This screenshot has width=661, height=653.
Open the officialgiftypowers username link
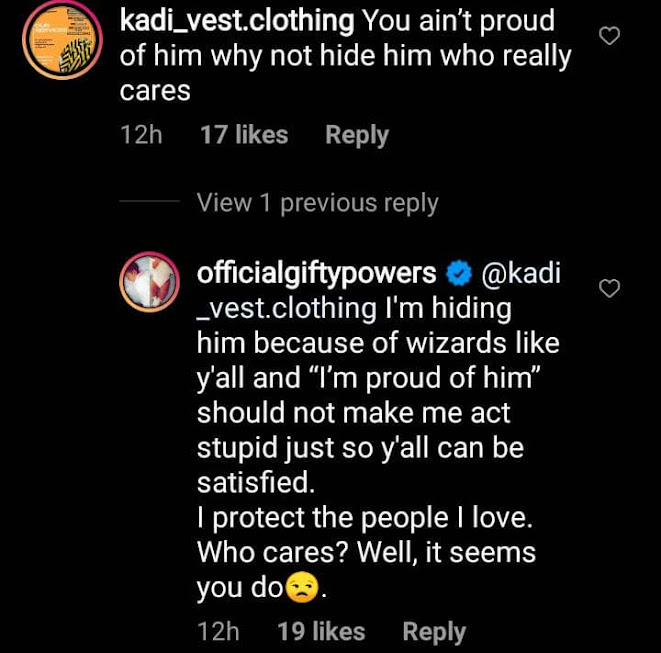316,275
